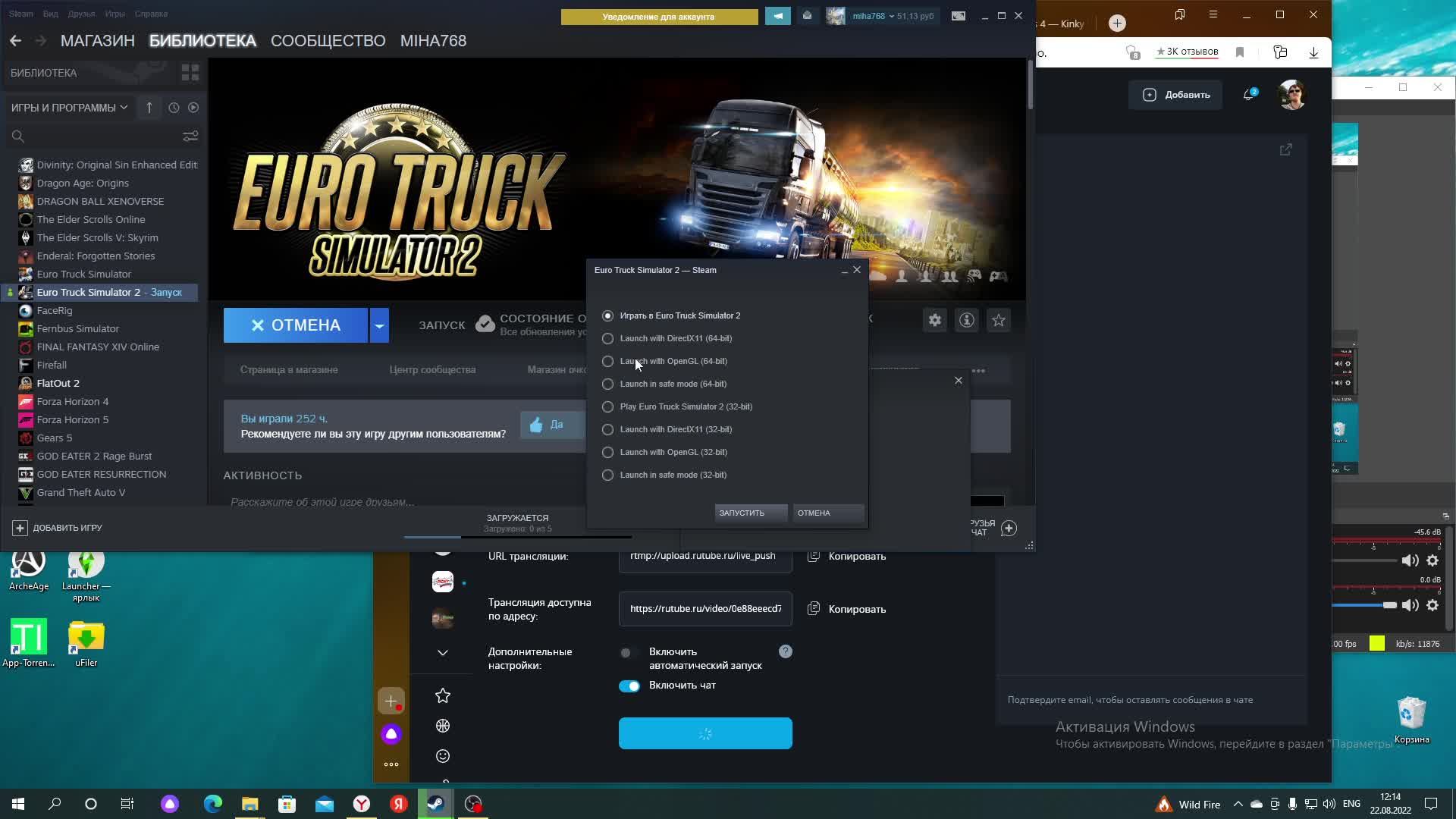Open game settings gear icon
This screenshot has width=1456, height=819.
[934, 321]
